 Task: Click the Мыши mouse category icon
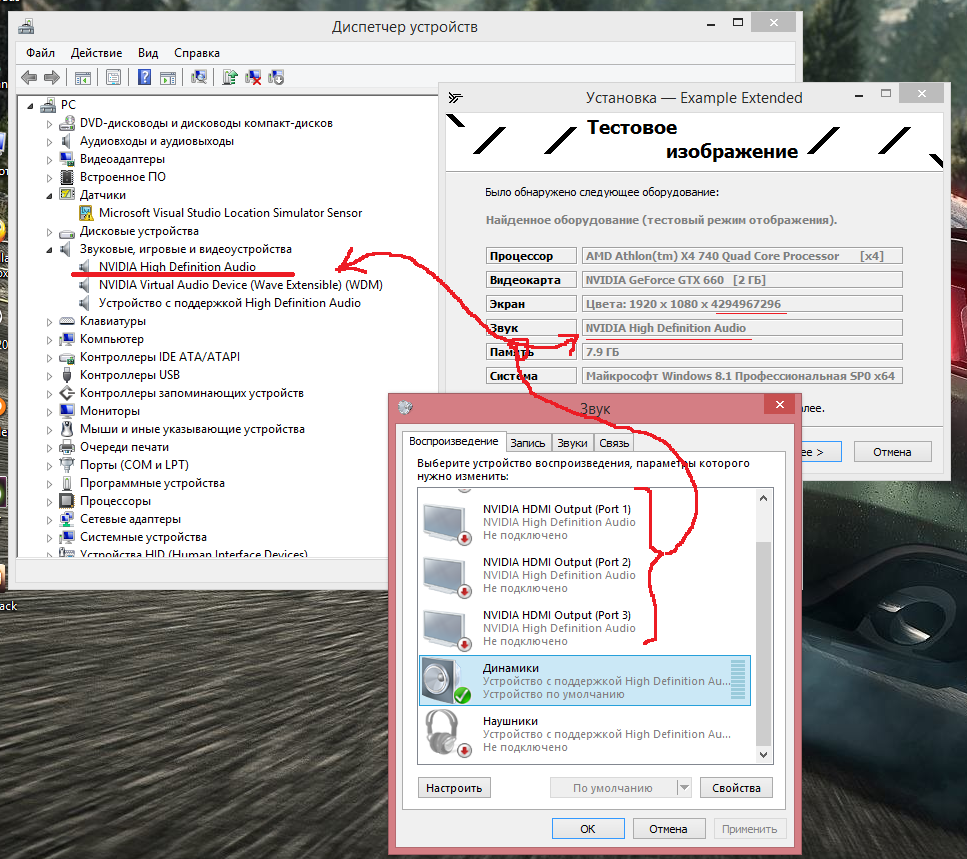click(x=67, y=429)
